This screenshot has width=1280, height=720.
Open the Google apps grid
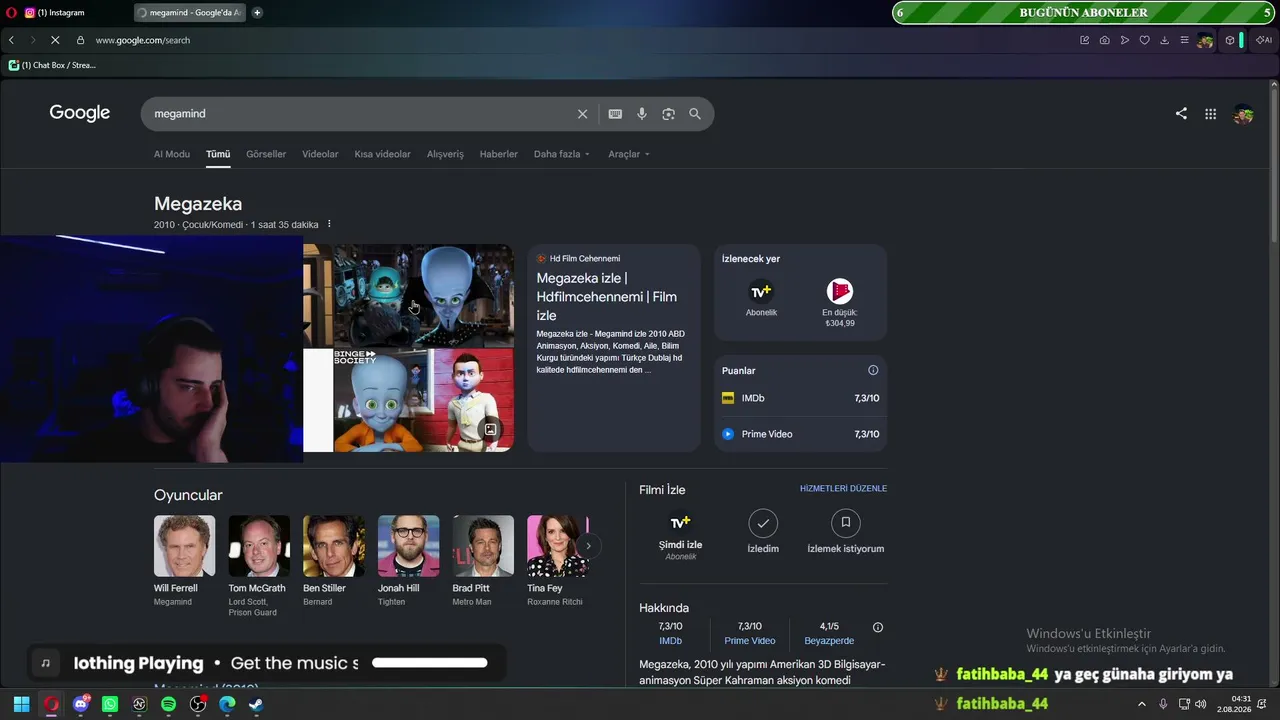(x=1210, y=114)
